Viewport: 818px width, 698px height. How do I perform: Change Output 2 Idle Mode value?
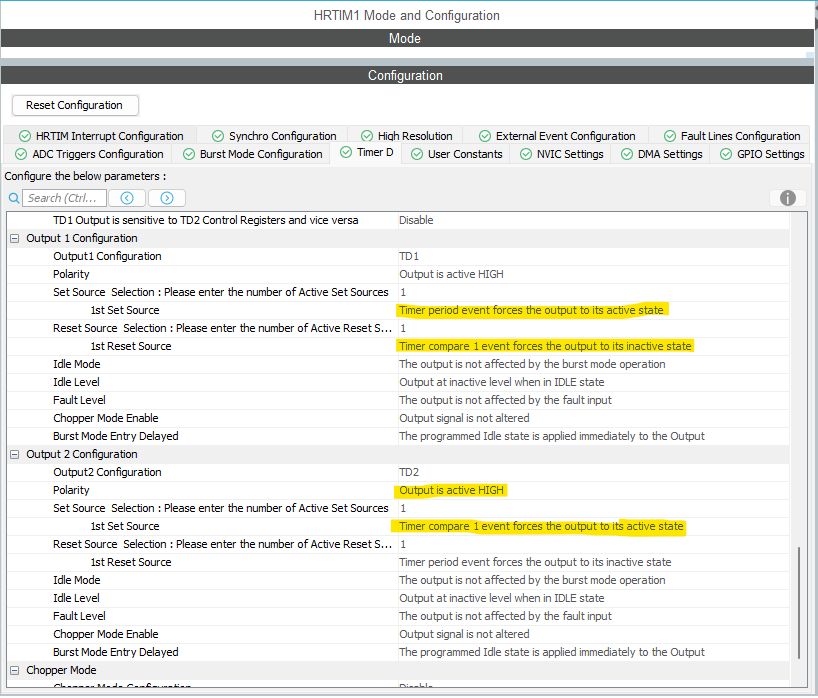[594, 580]
